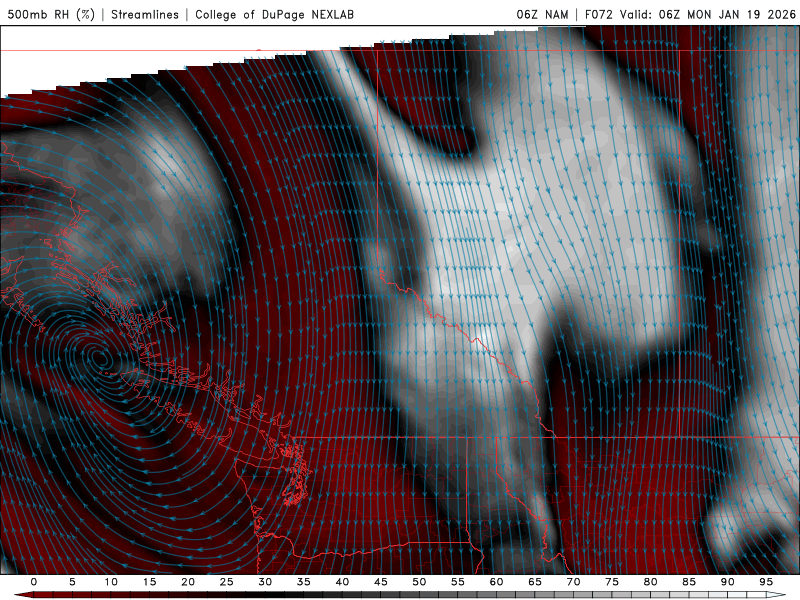Click the '500mb RH (%)' title text
The height and width of the screenshot is (600, 800).
[51, 14]
